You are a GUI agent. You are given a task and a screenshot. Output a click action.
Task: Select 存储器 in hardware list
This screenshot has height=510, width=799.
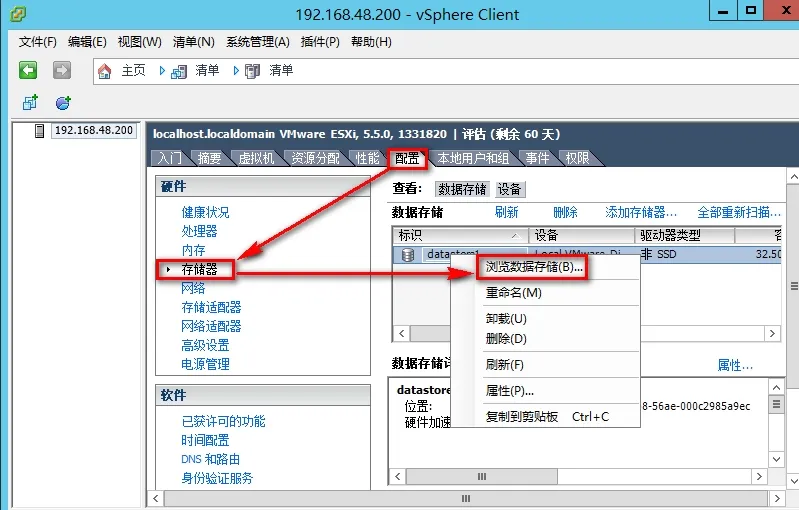199,269
